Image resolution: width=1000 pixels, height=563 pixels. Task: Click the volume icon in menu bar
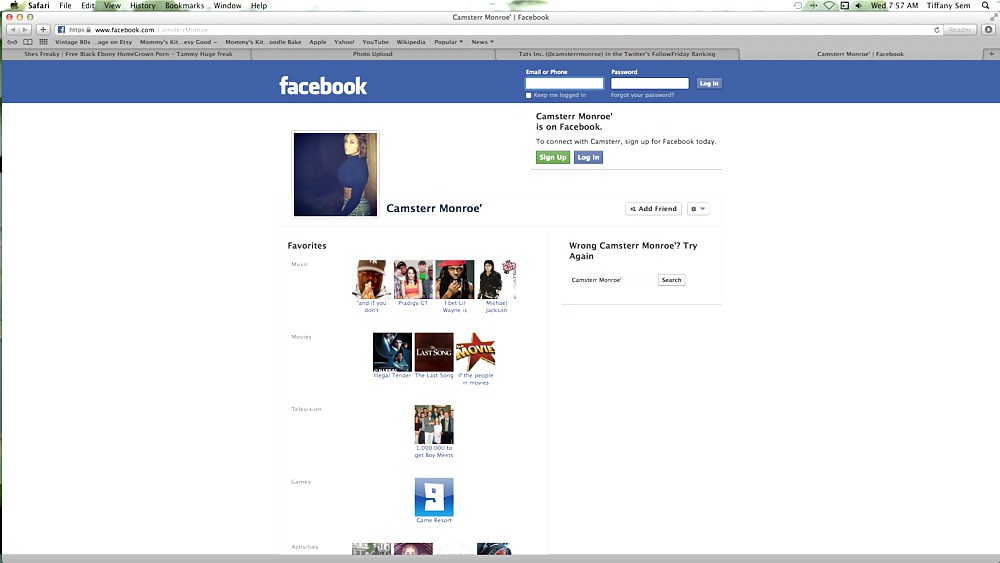pyautogui.click(x=858, y=6)
